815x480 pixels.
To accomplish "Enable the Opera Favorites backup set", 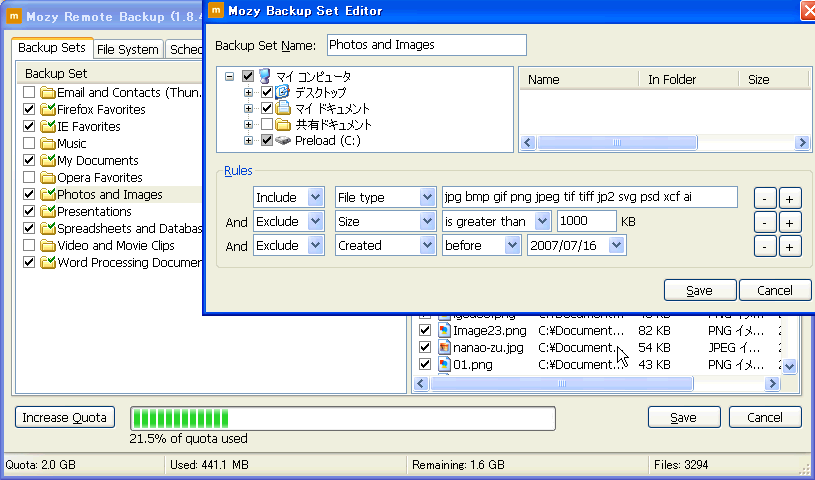I will pyautogui.click(x=29, y=177).
